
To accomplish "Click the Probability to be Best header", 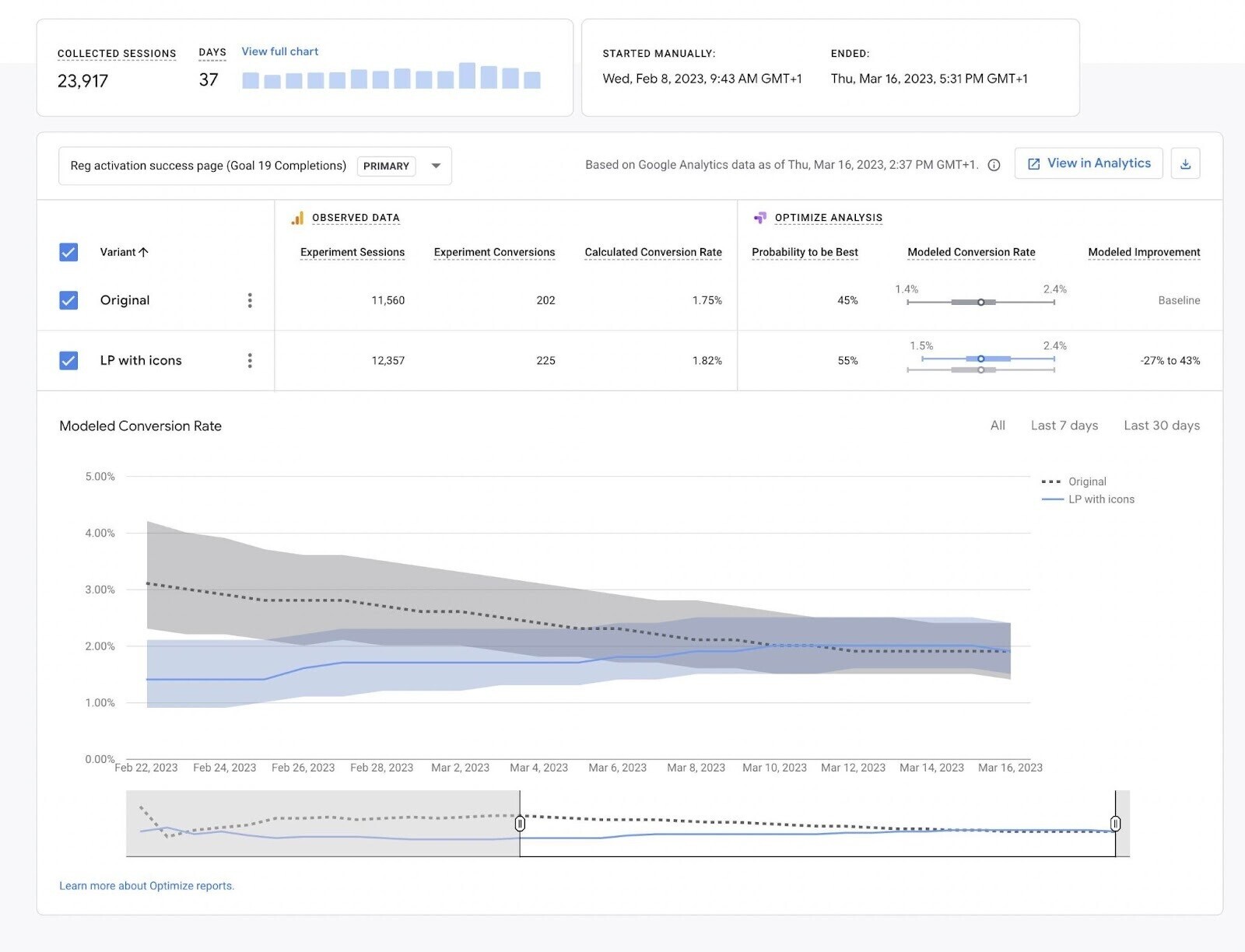I will 805,252.
